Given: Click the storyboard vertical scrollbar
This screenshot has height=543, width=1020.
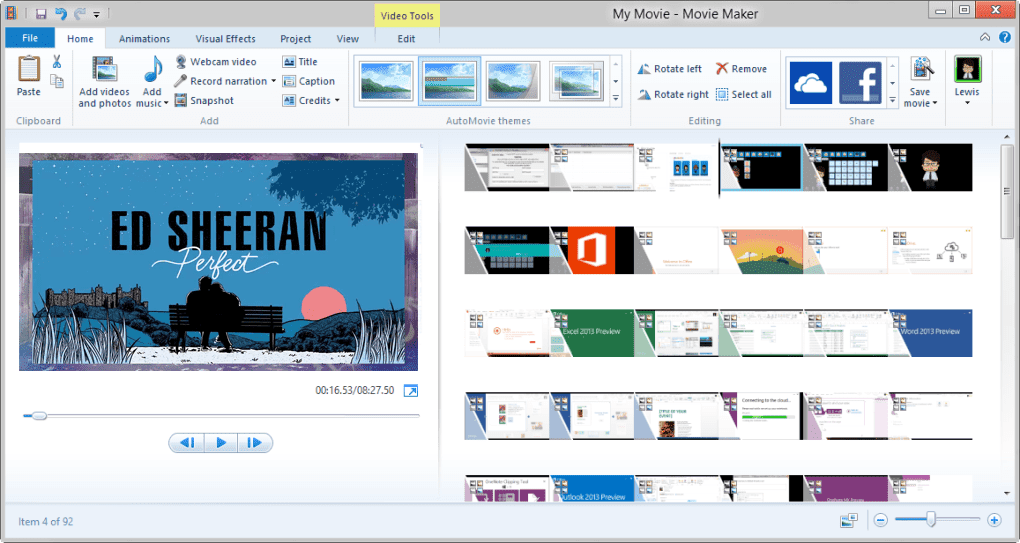Looking at the screenshot, I should coord(1007,192).
